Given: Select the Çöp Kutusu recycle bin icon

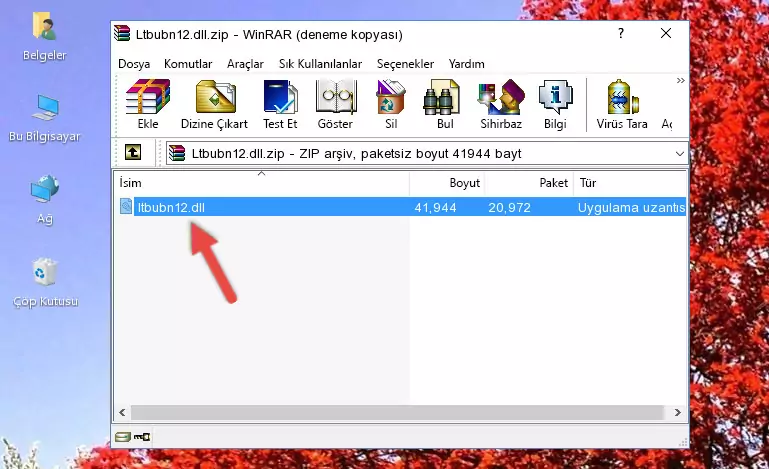Looking at the screenshot, I should coord(45,283).
